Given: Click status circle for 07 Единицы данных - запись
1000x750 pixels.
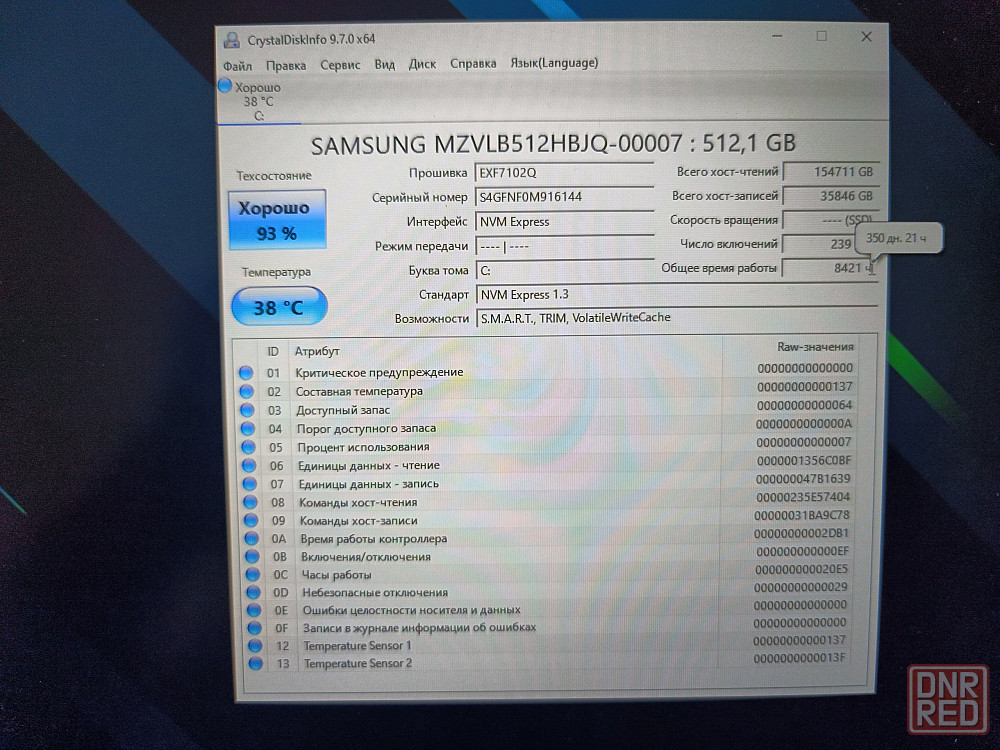Looking at the screenshot, I should pos(250,483).
